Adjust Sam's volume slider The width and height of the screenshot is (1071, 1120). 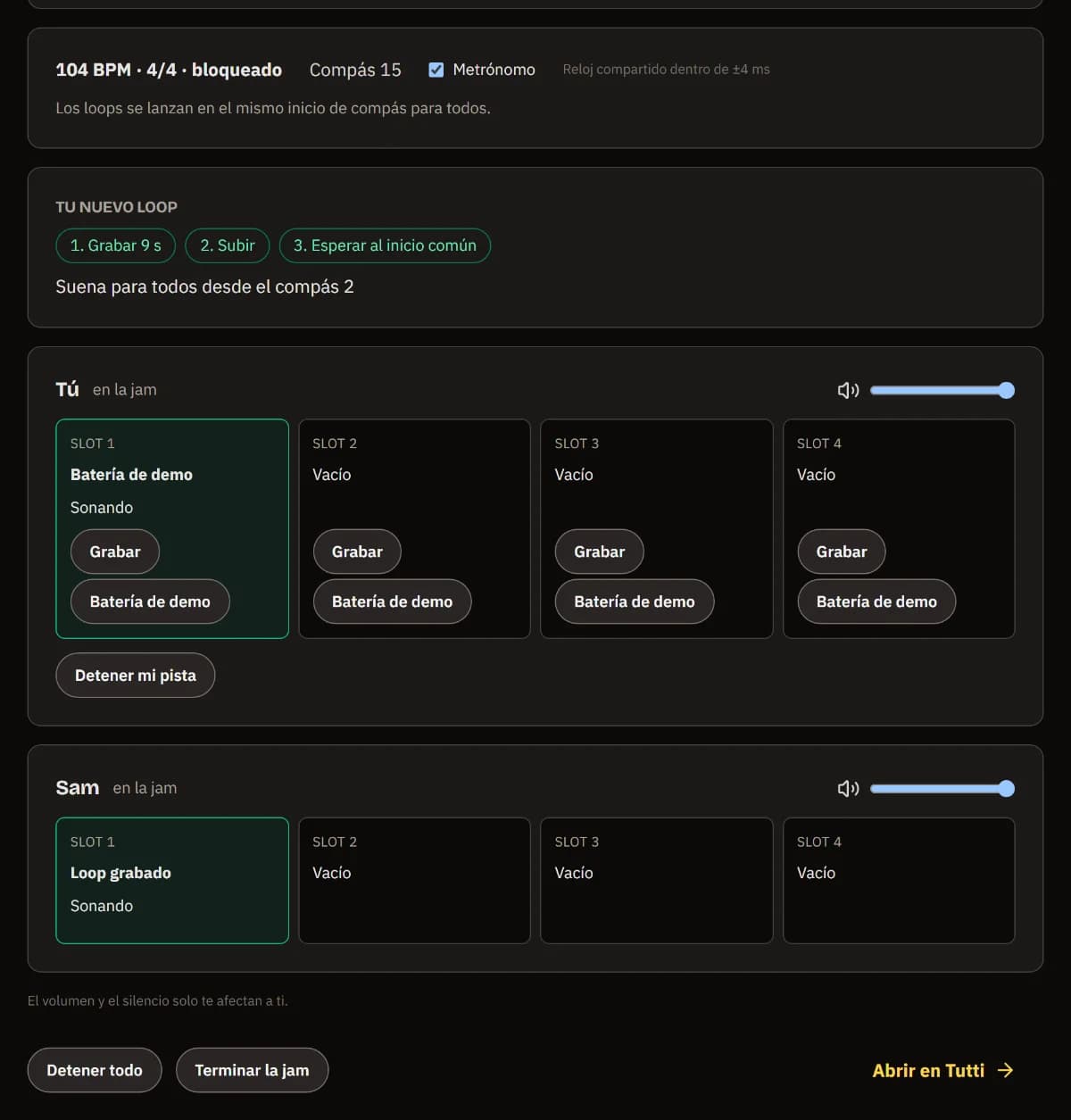(942, 788)
